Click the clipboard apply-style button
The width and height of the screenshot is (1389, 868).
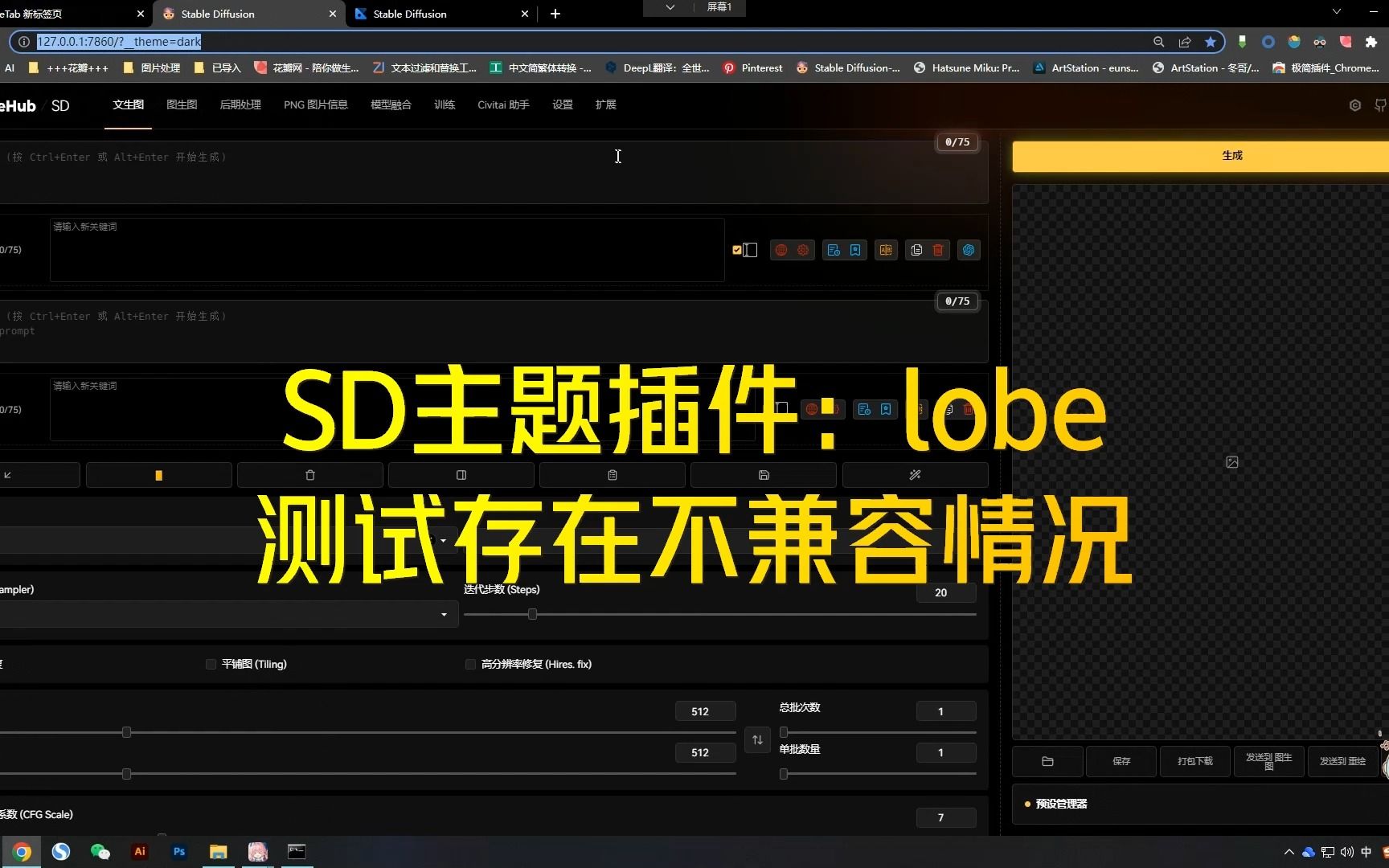[x=612, y=475]
